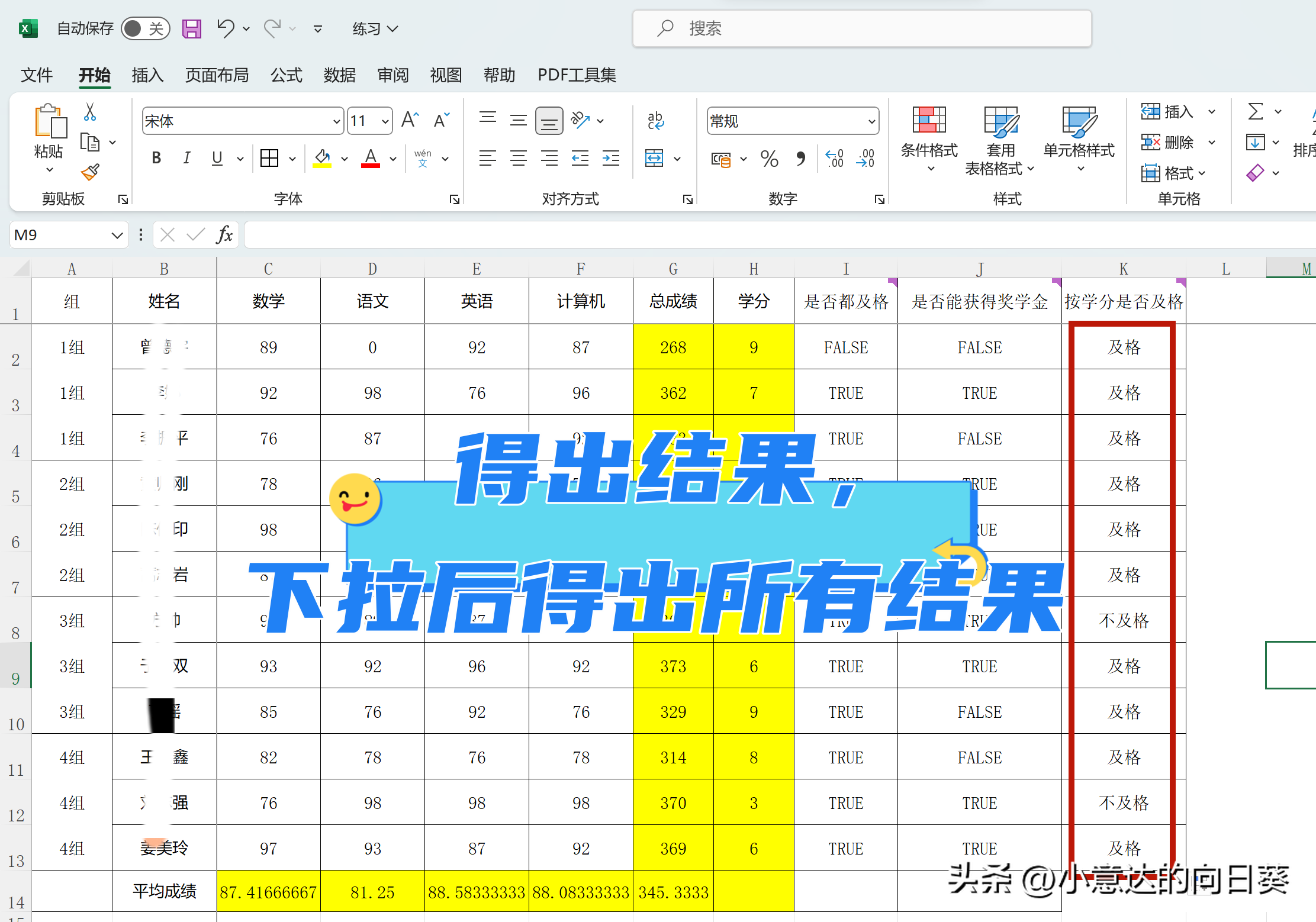The image size is (1316, 922).
Task: Click the Select All corner triangle
Action: click(20, 267)
